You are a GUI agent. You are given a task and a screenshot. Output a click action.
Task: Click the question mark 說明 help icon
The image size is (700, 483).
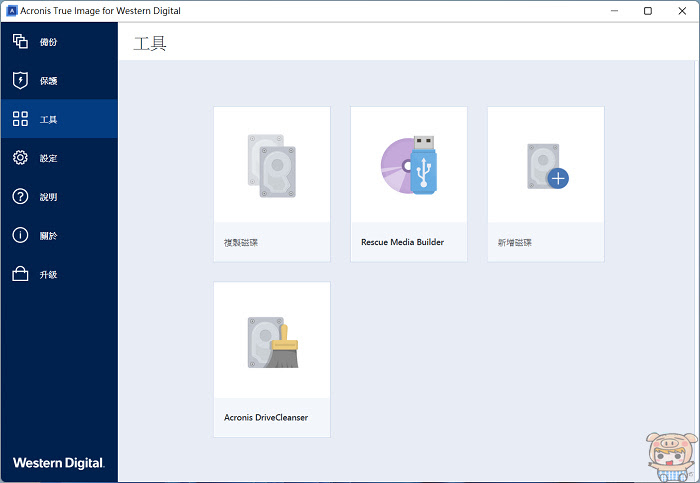(x=20, y=196)
